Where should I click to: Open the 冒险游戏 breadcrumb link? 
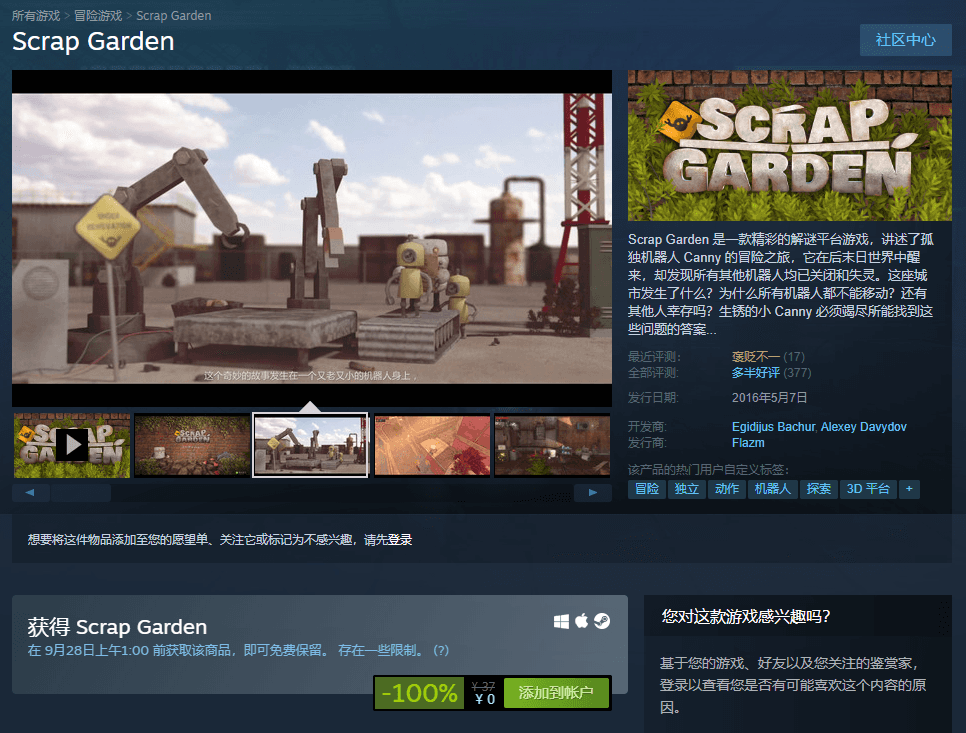[x=98, y=16]
